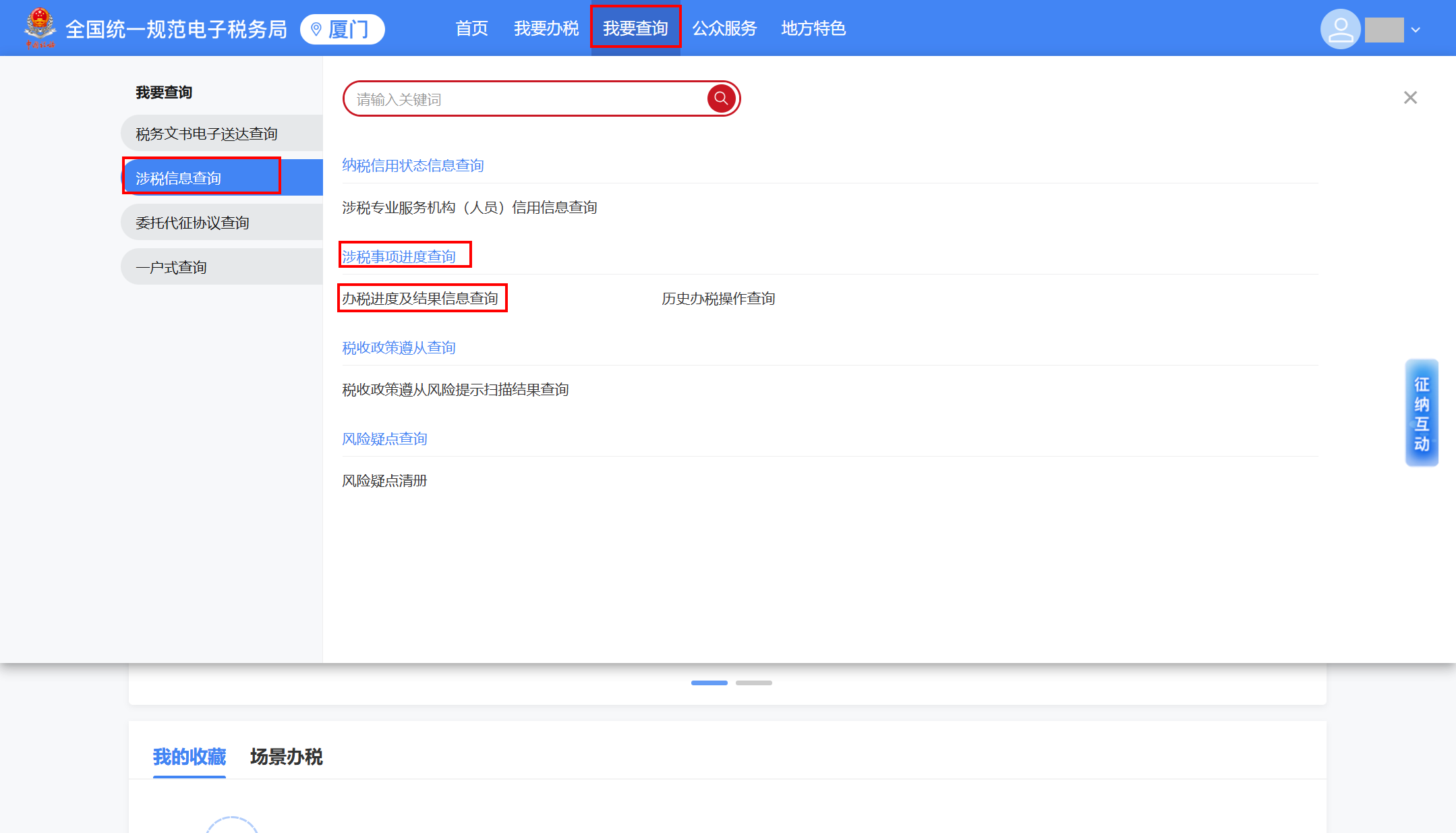Close the query panel with the X

point(1410,98)
